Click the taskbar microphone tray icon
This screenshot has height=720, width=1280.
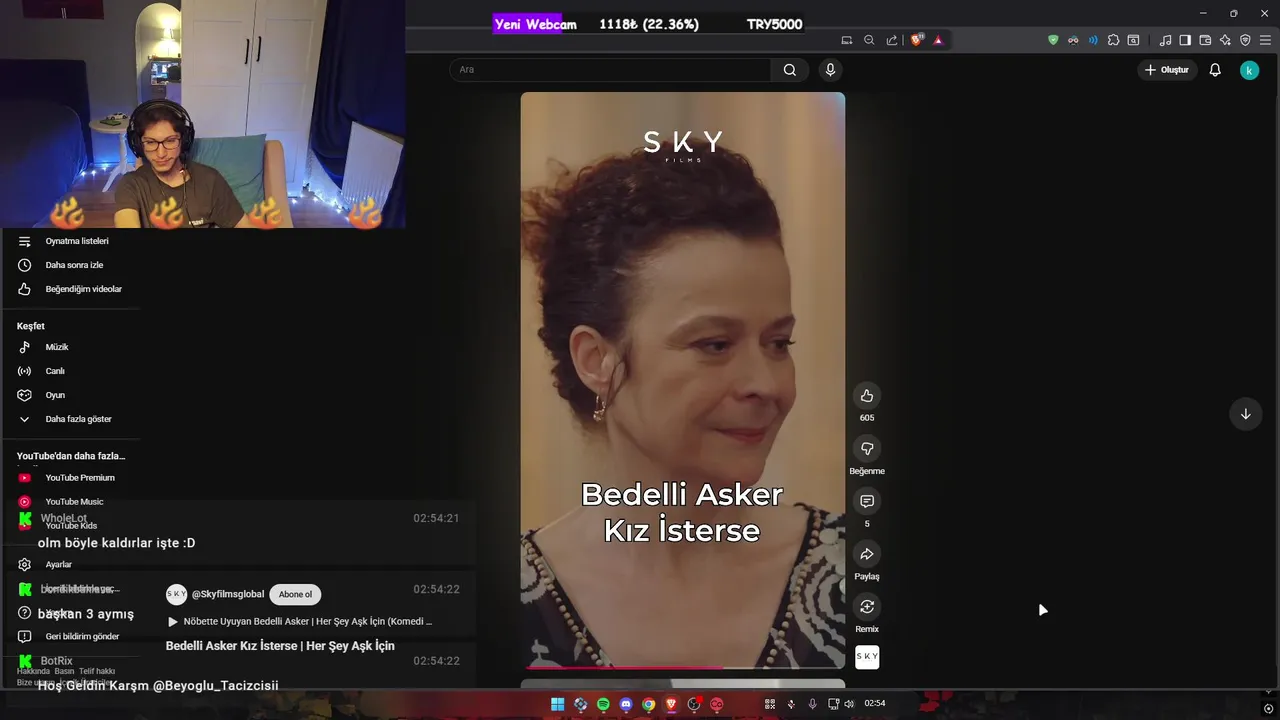(x=812, y=704)
